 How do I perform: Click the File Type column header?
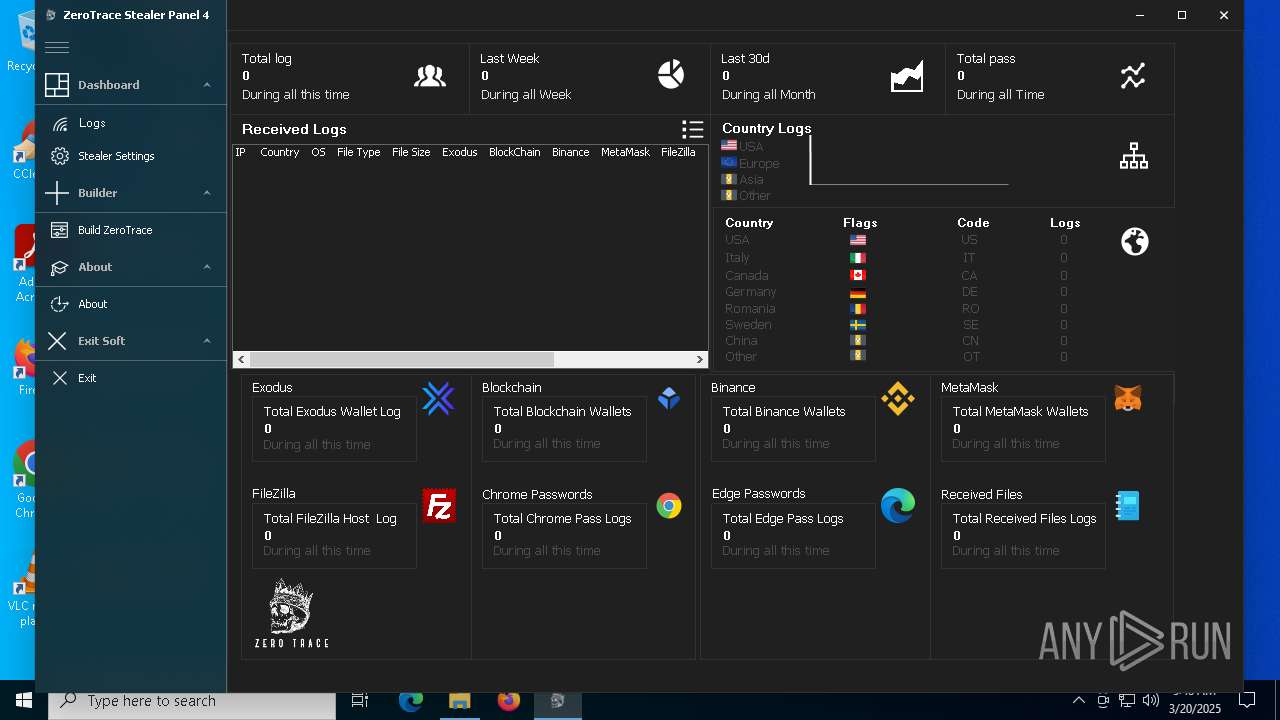pyautogui.click(x=358, y=153)
